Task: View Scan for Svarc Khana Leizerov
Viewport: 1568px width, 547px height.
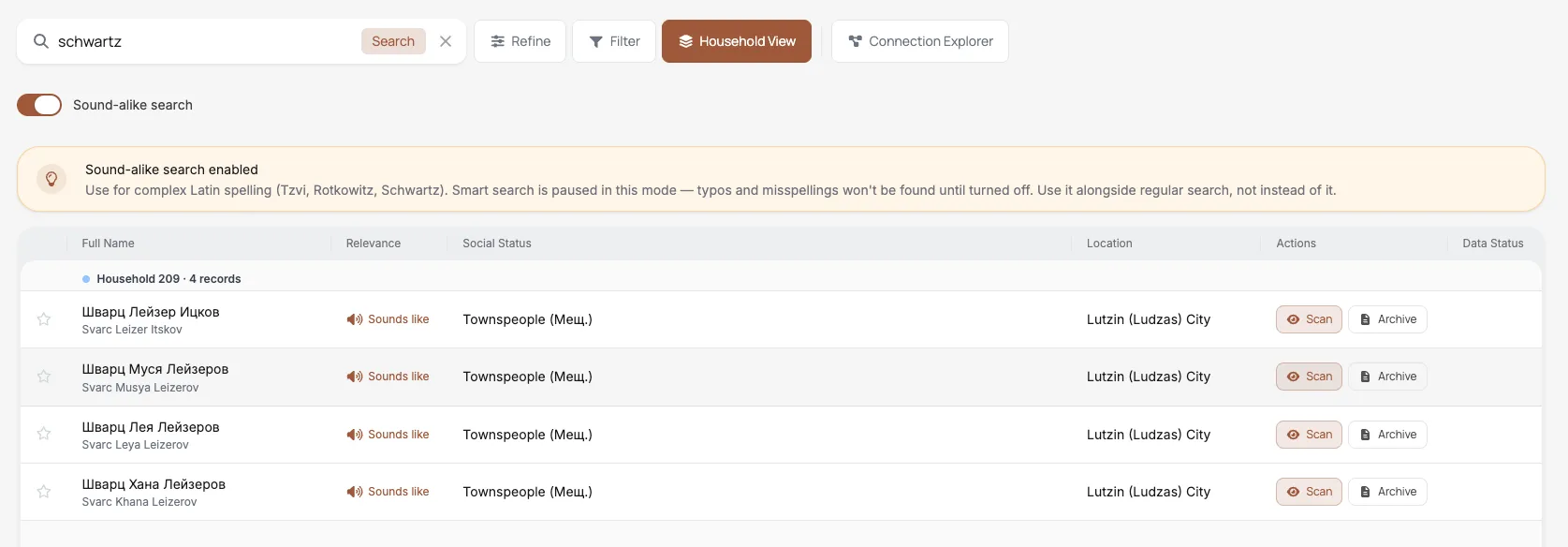Action: click(1310, 492)
